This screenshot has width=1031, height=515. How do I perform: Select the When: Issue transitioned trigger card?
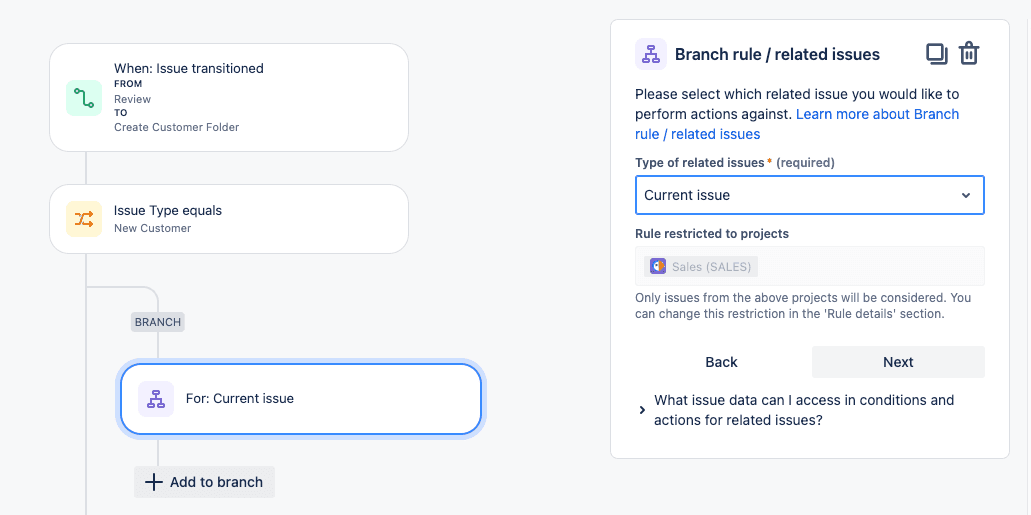click(229, 97)
